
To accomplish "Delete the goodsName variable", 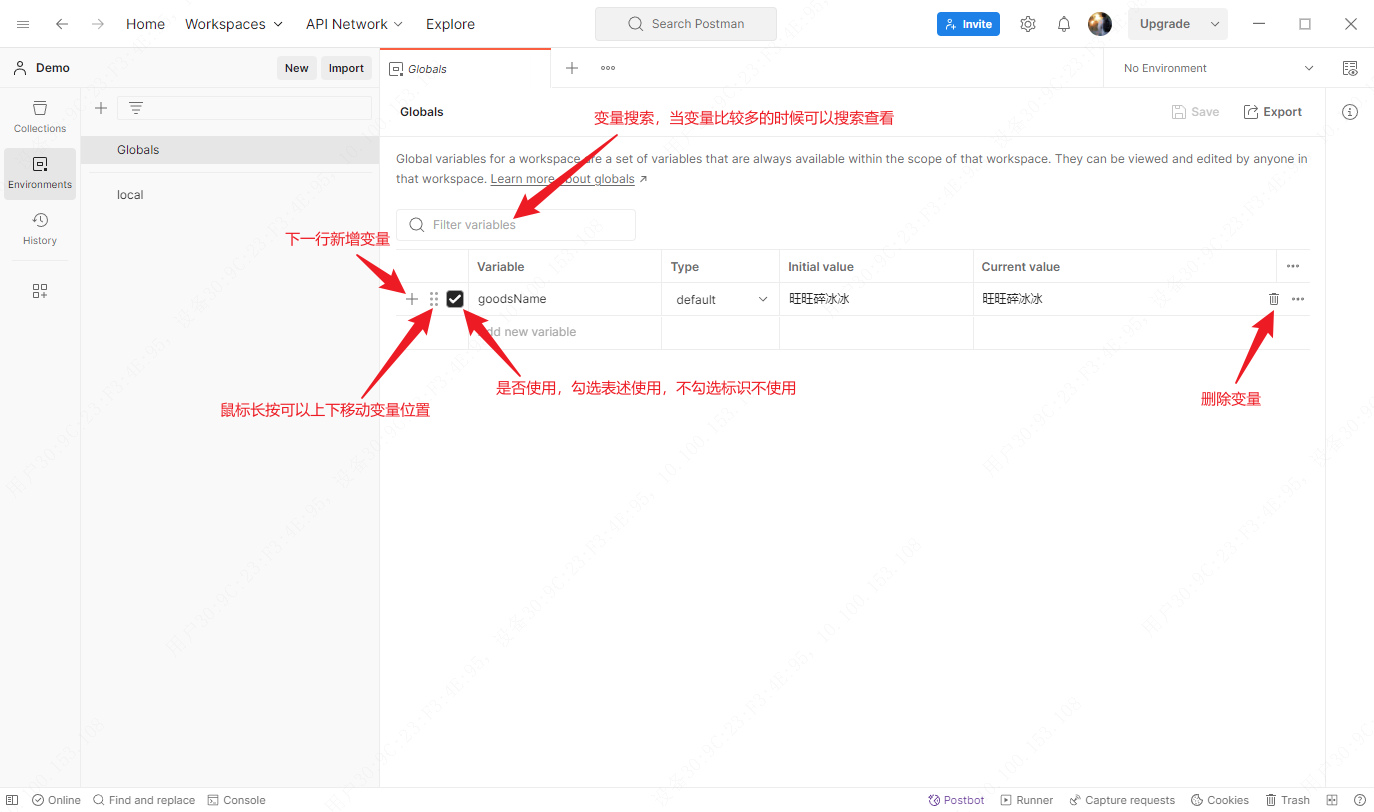I will tap(1274, 299).
